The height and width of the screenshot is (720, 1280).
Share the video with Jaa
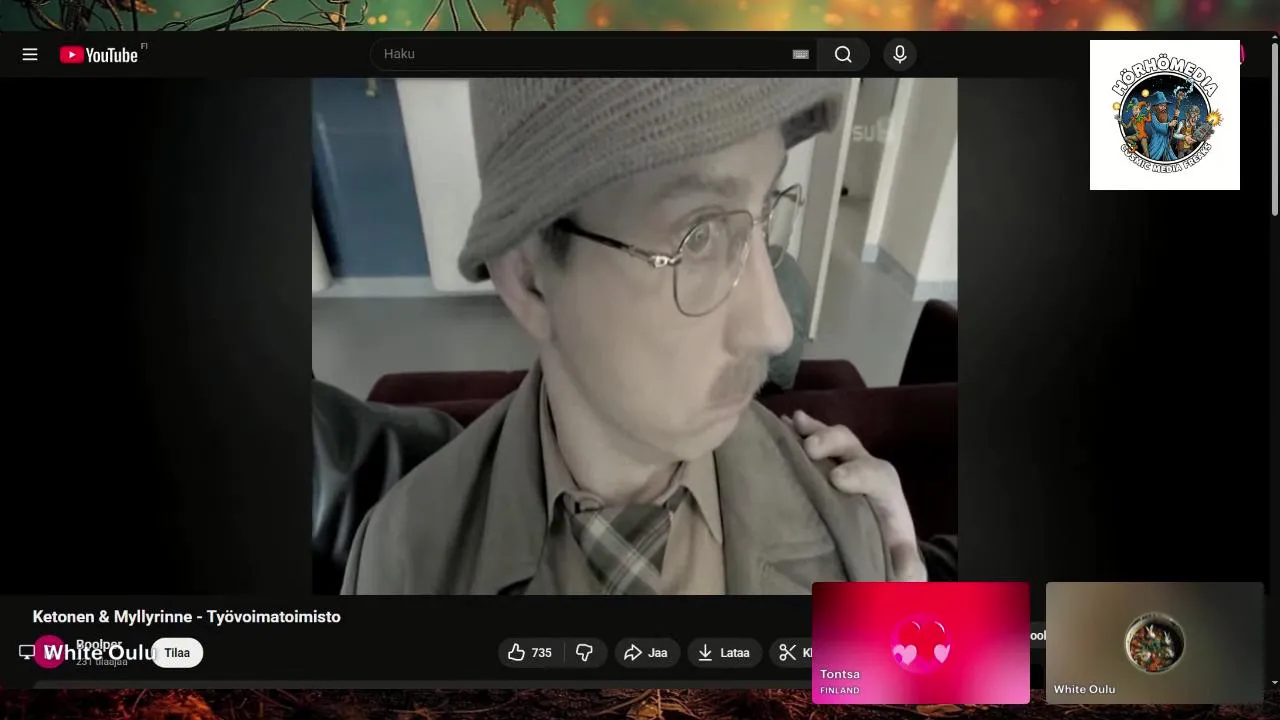point(646,653)
